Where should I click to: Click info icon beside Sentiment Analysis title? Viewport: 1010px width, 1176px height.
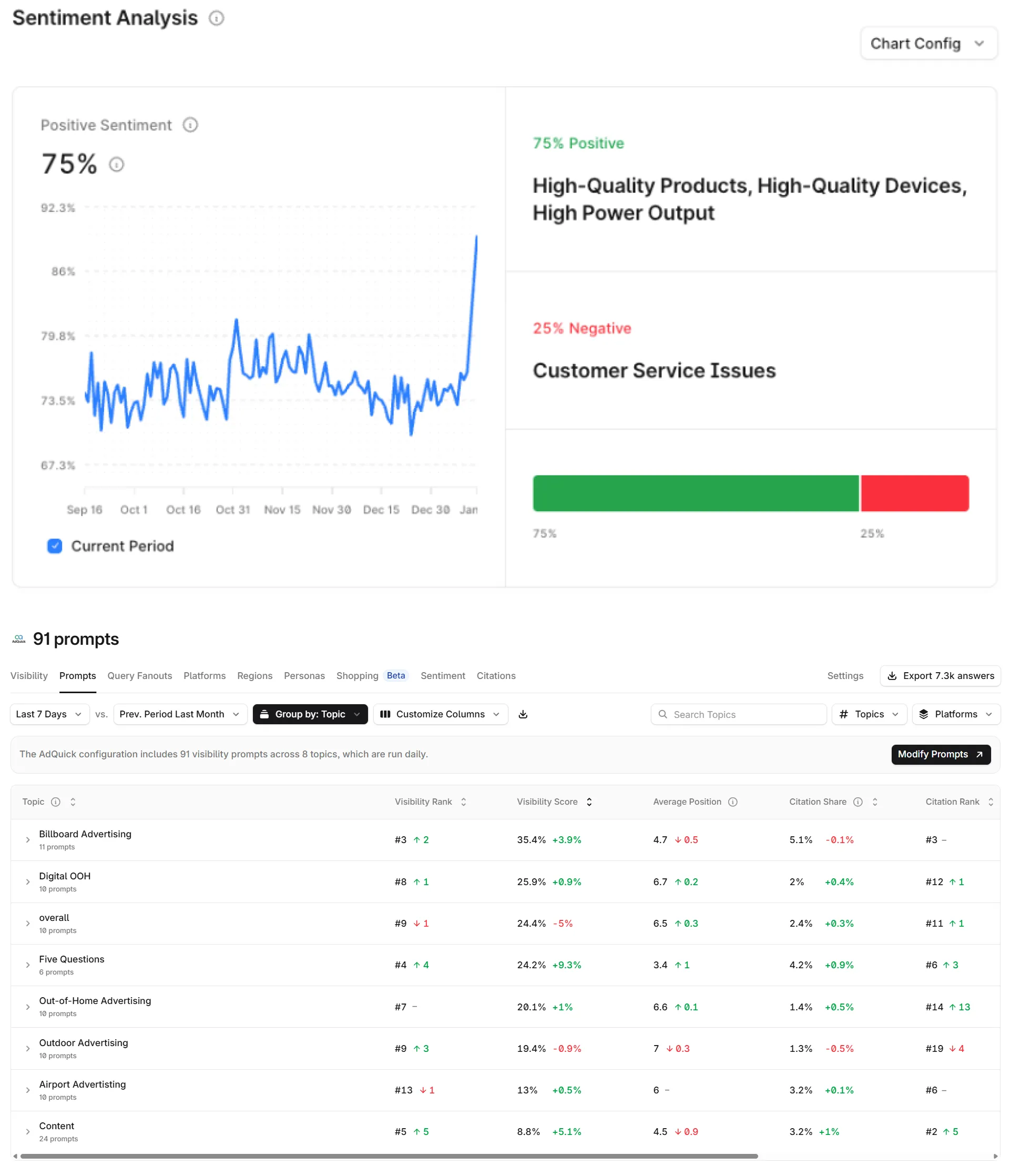(x=216, y=18)
